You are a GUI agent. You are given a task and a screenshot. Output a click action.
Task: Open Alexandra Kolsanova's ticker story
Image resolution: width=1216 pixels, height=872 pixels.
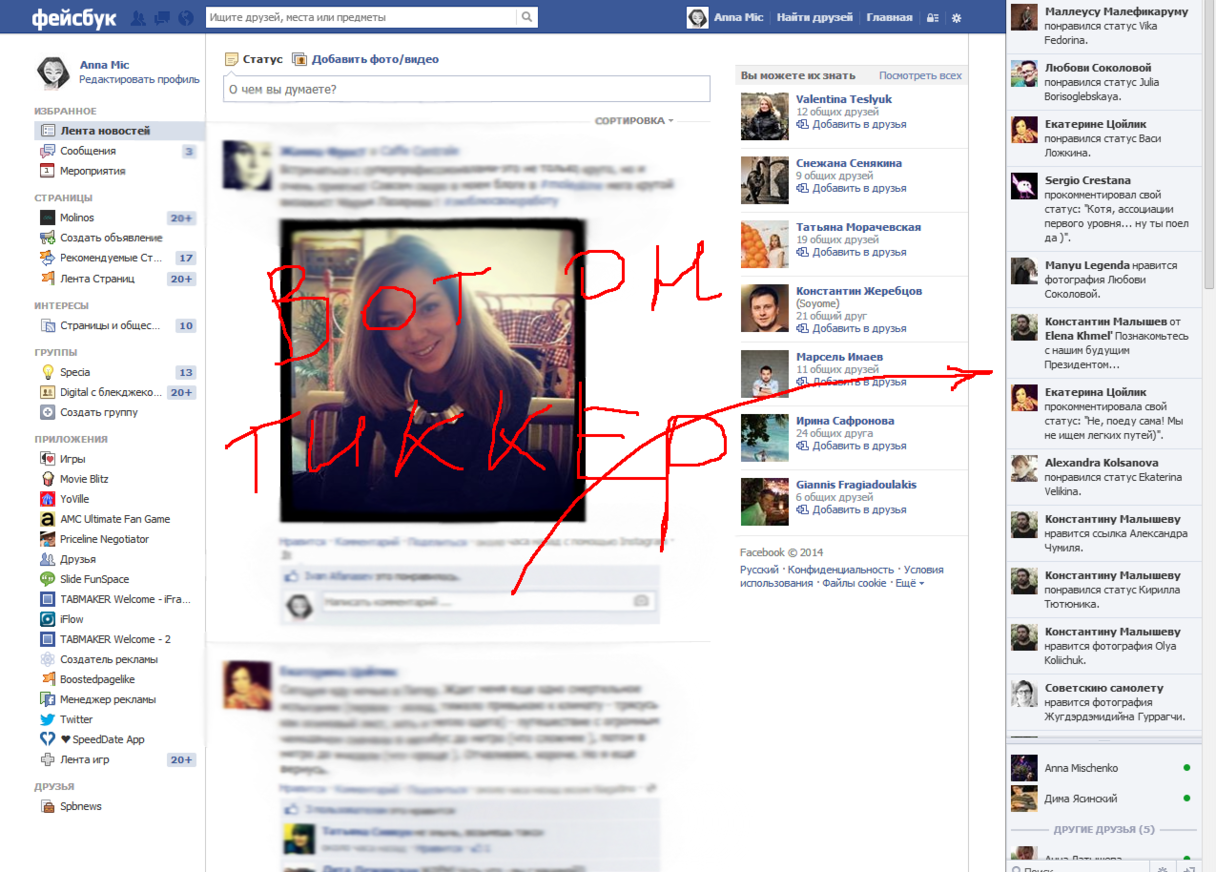pyautogui.click(x=1103, y=478)
